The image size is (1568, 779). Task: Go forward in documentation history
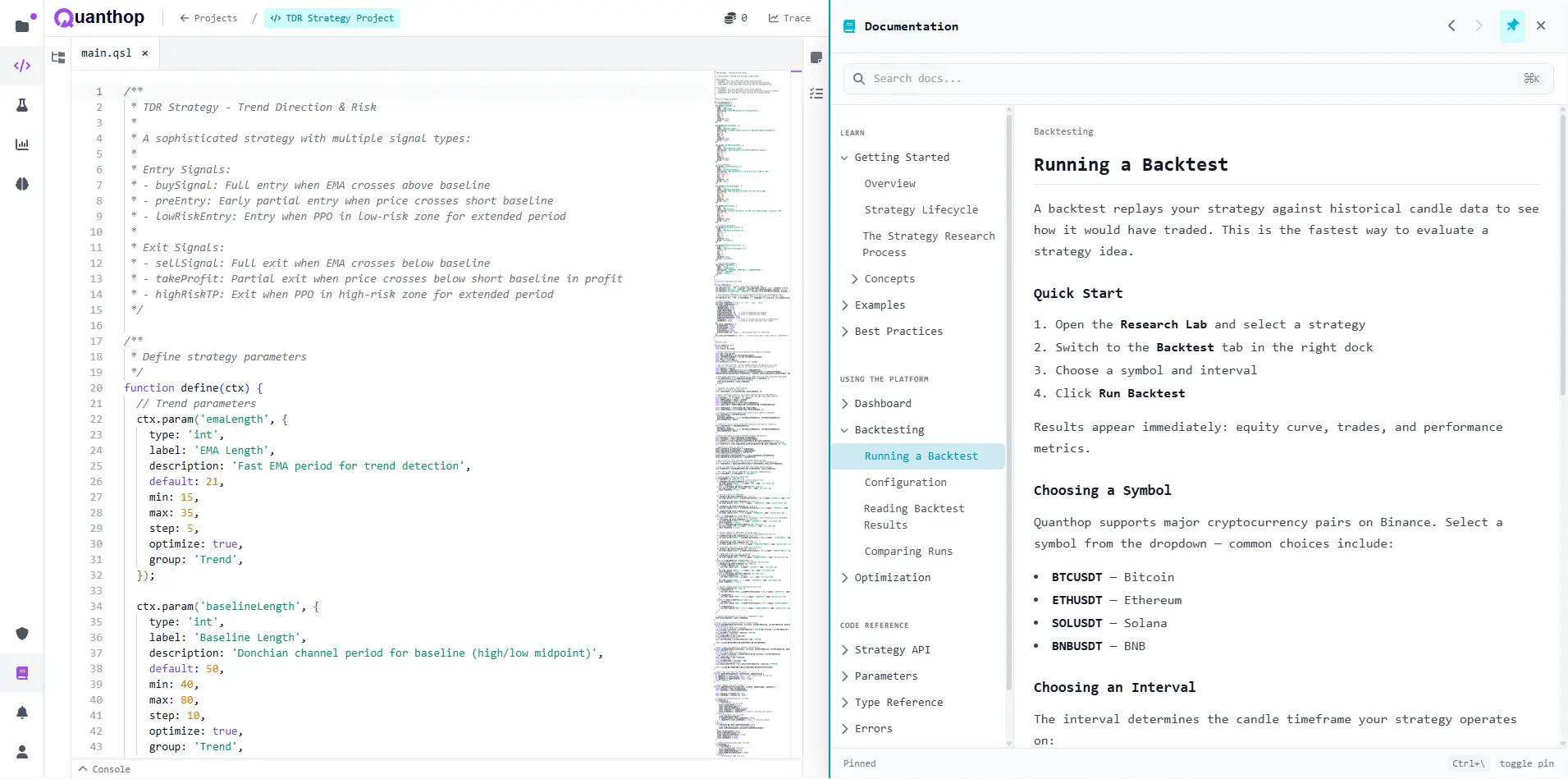(1479, 25)
